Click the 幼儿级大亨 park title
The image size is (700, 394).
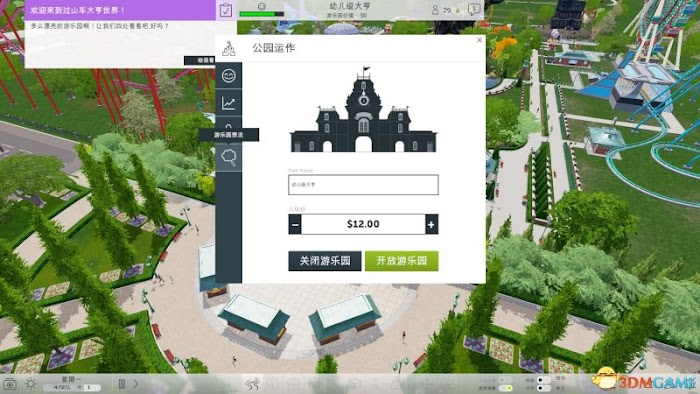(x=350, y=6)
